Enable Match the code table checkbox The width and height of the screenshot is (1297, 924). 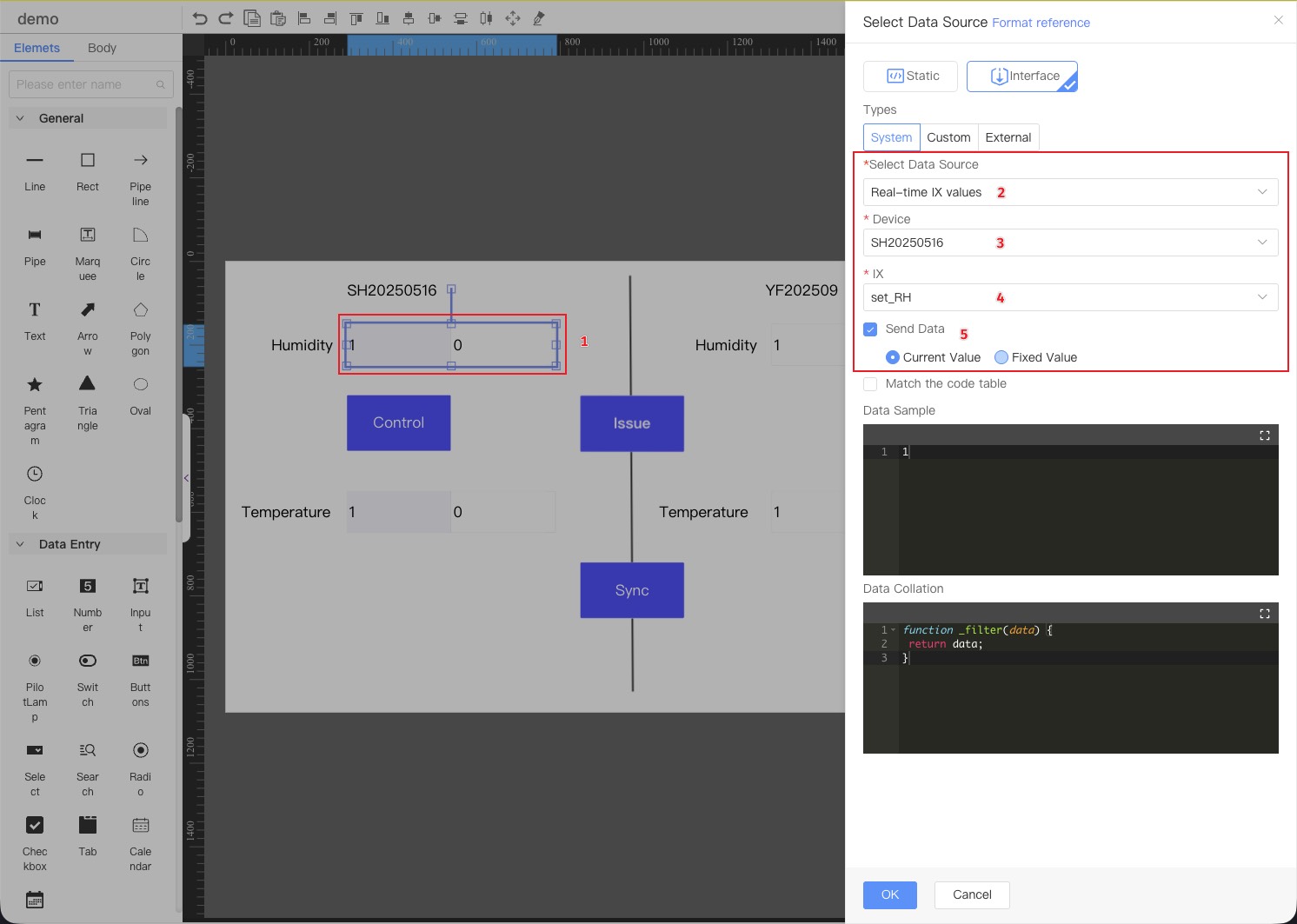click(x=870, y=384)
